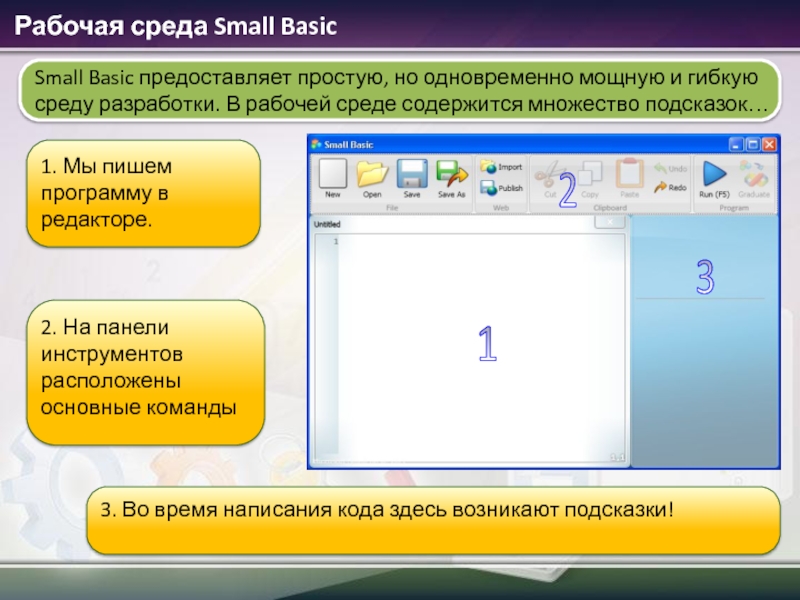
Task: Paste clipboard using Paste icon
Action: click(629, 178)
